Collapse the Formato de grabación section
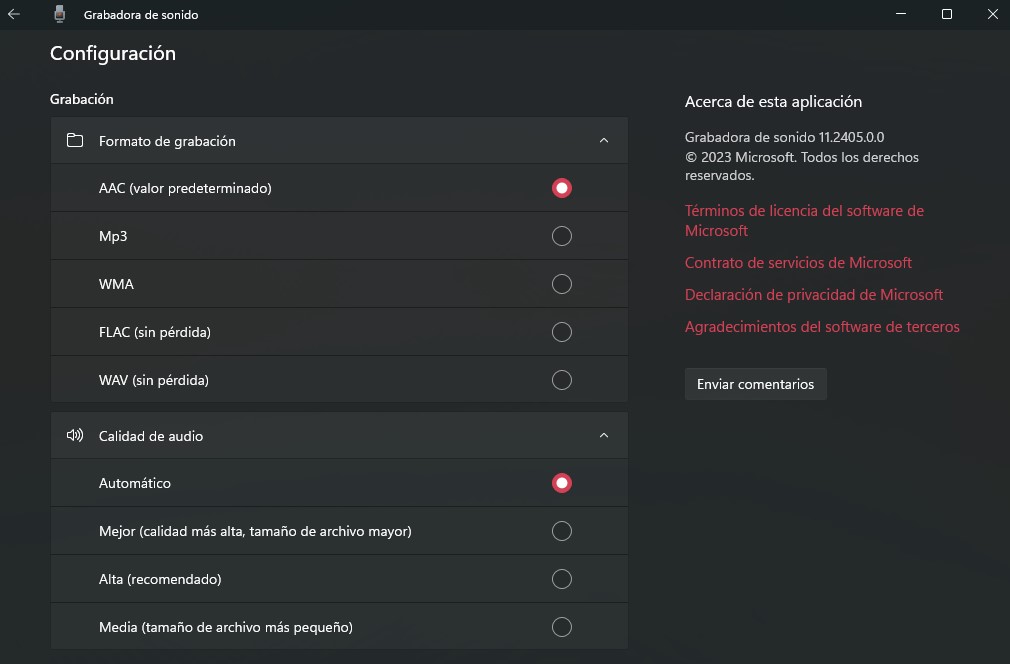 [603, 141]
